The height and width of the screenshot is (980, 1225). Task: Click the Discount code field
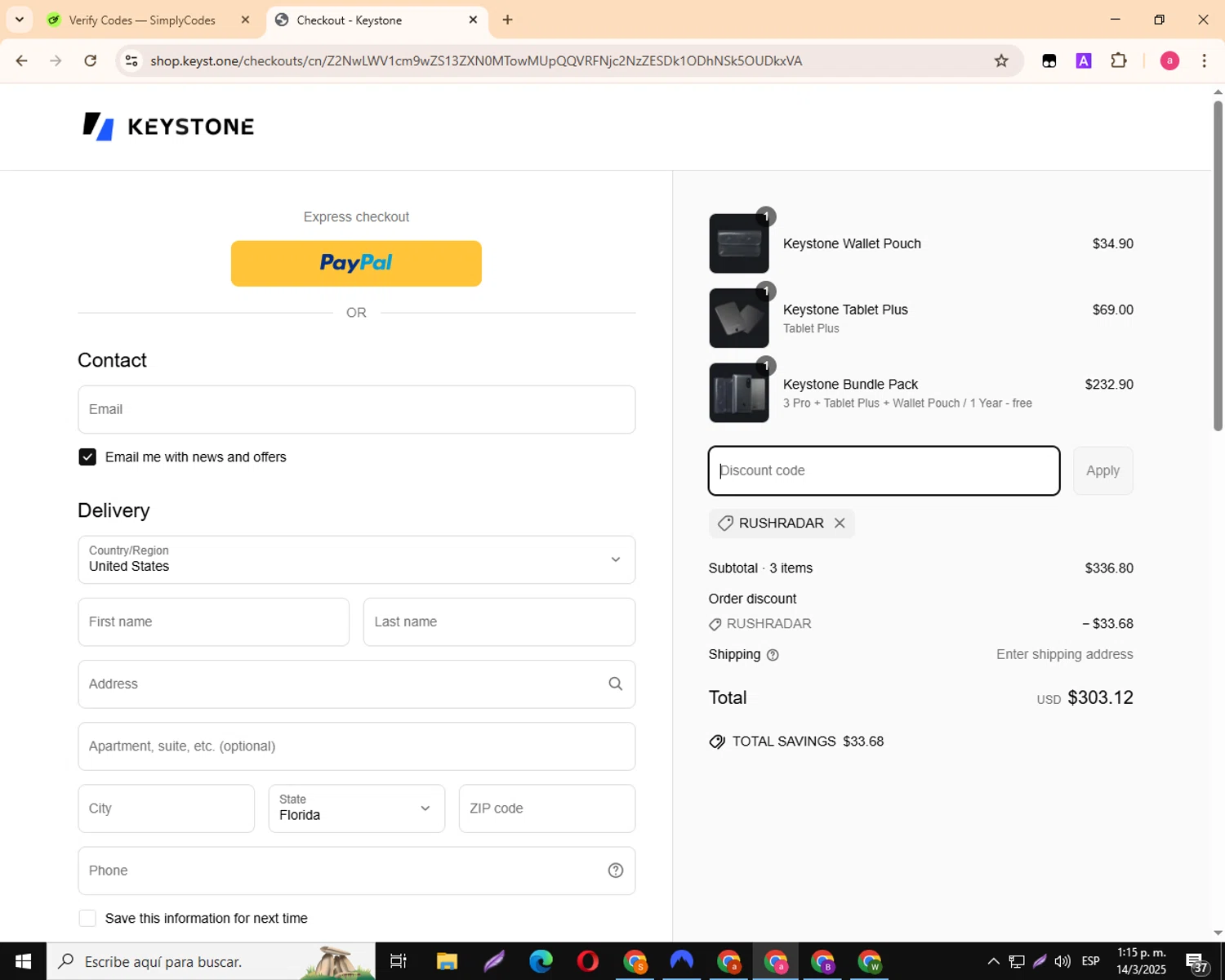click(x=884, y=470)
